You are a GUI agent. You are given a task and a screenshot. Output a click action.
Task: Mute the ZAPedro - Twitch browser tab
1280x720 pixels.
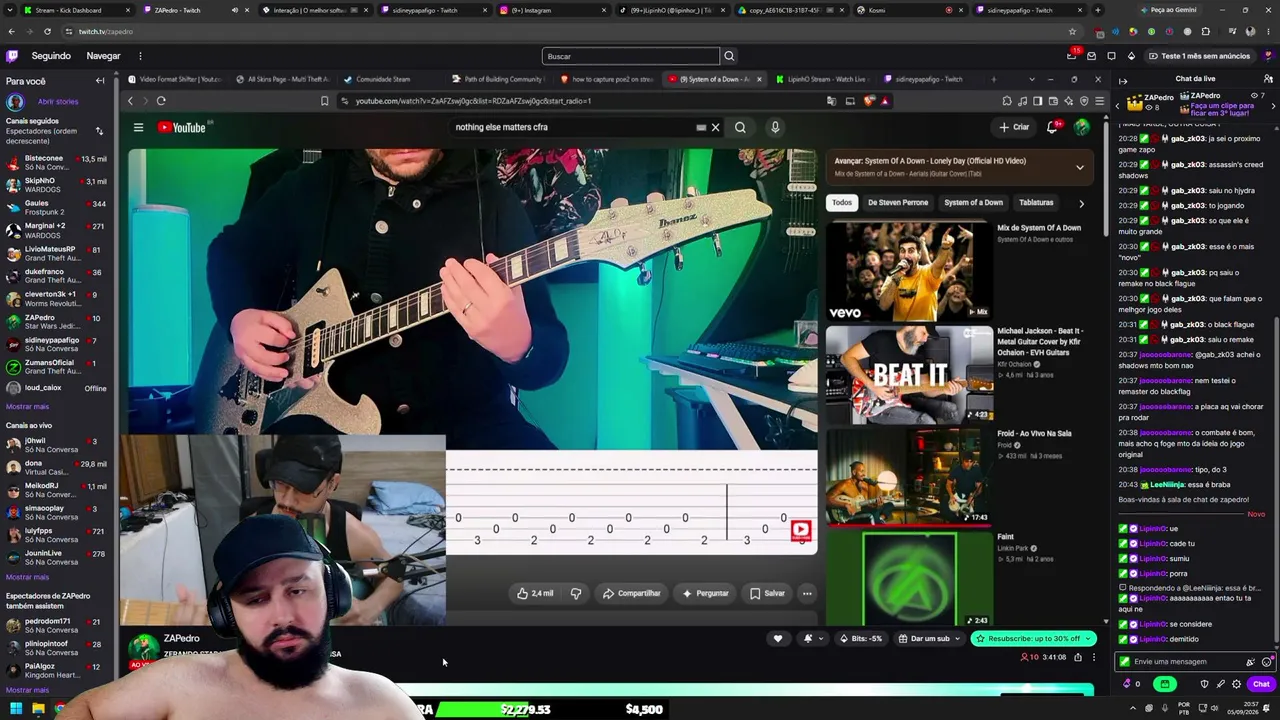pos(234,10)
